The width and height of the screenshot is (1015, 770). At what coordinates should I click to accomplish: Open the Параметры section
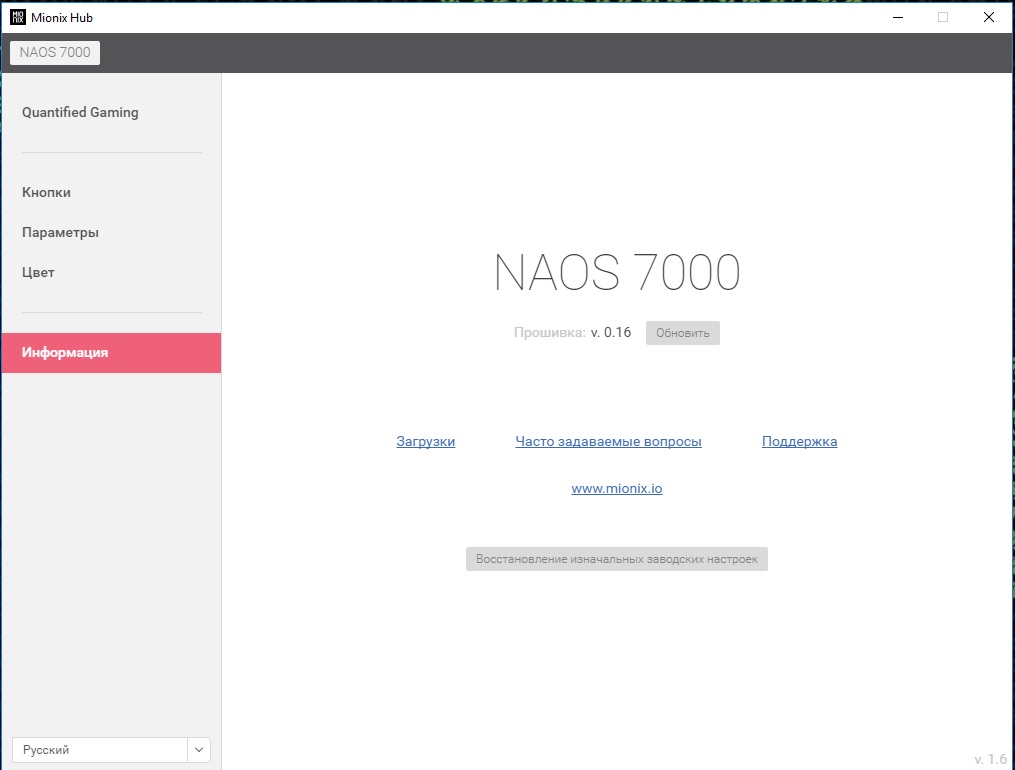click(60, 232)
